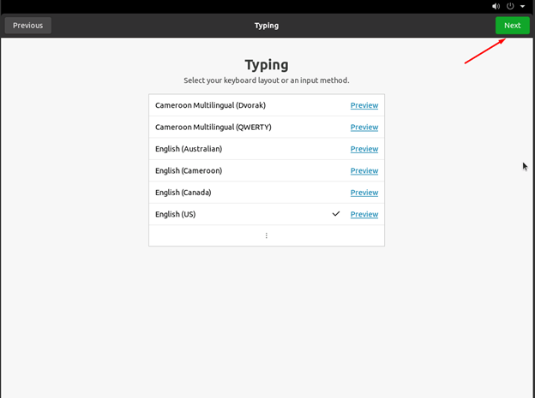The width and height of the screenshot is (535, 398).
Task: Select the checked English (US) layout
Action: [266, 214]
